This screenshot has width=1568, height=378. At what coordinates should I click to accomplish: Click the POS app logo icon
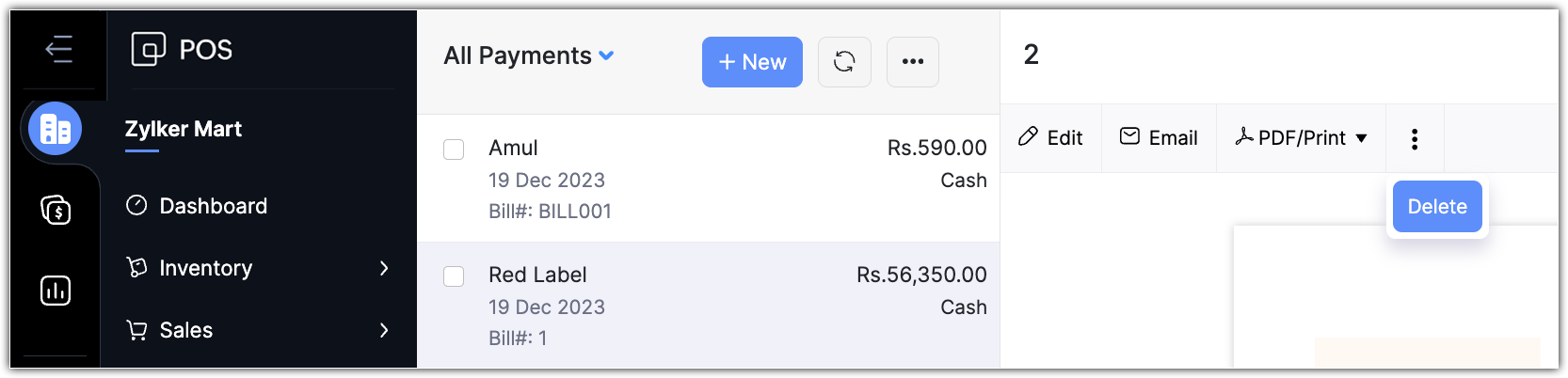148,49
